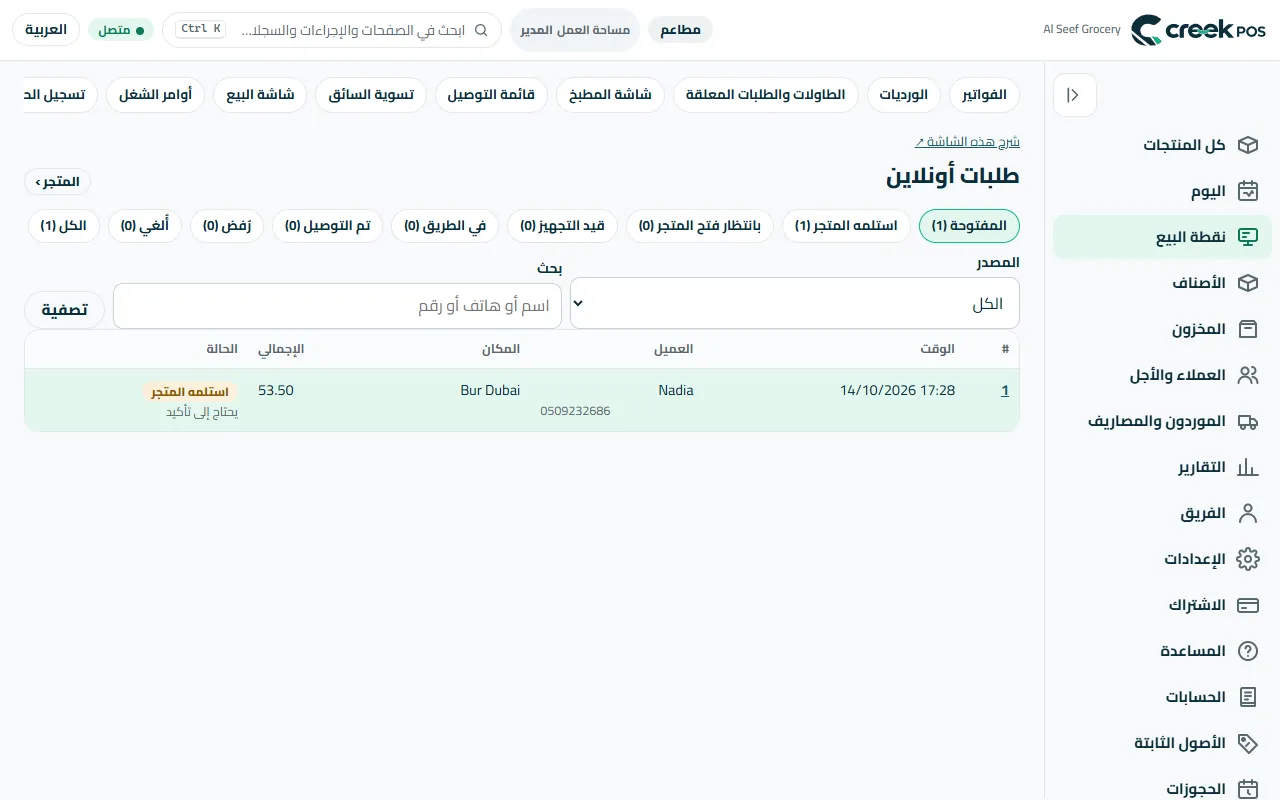Click the كل المنتجات box icon

click(1247, 145)
